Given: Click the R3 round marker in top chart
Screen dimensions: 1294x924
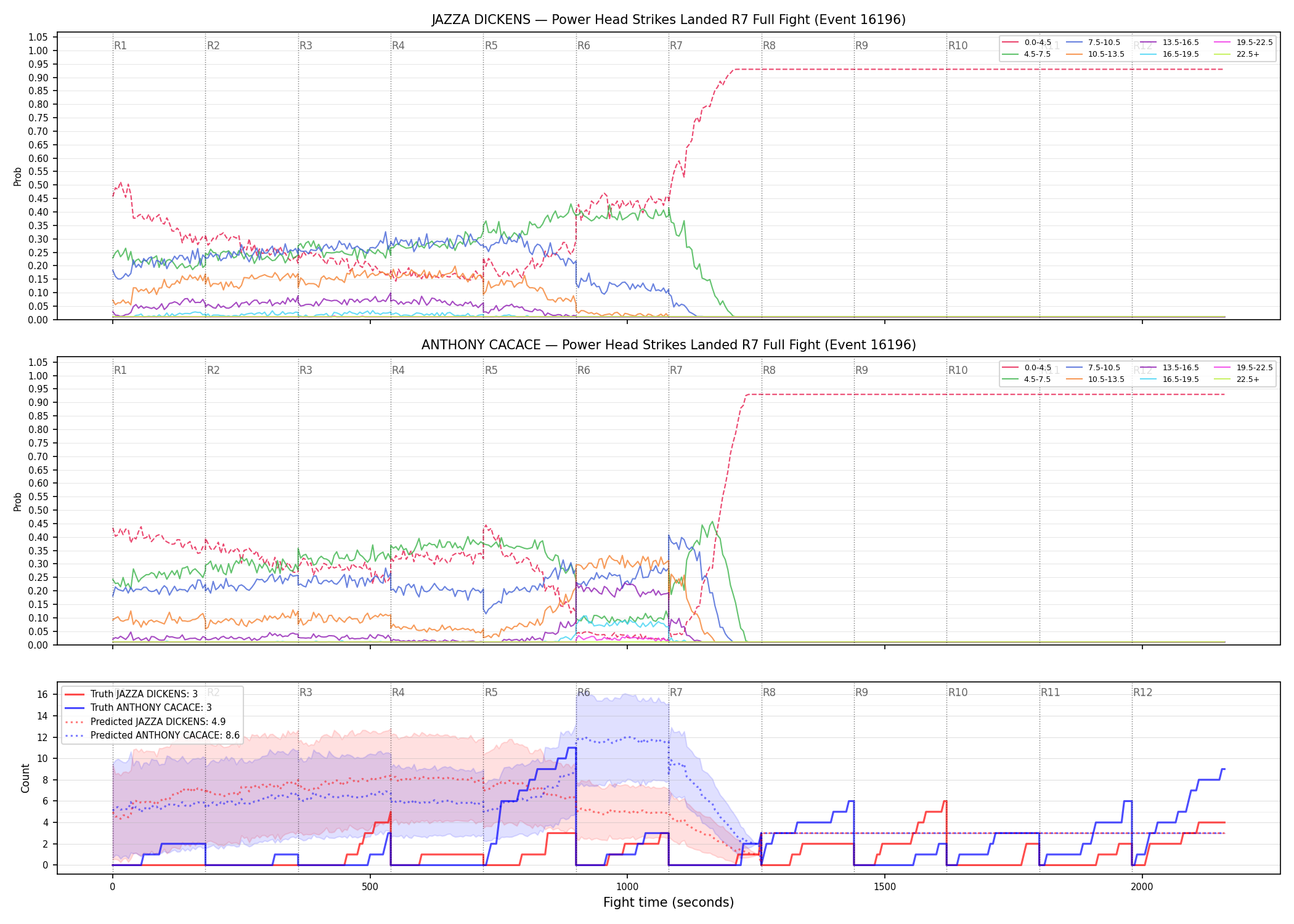Looking at the screenshot, I should point(306,46).
